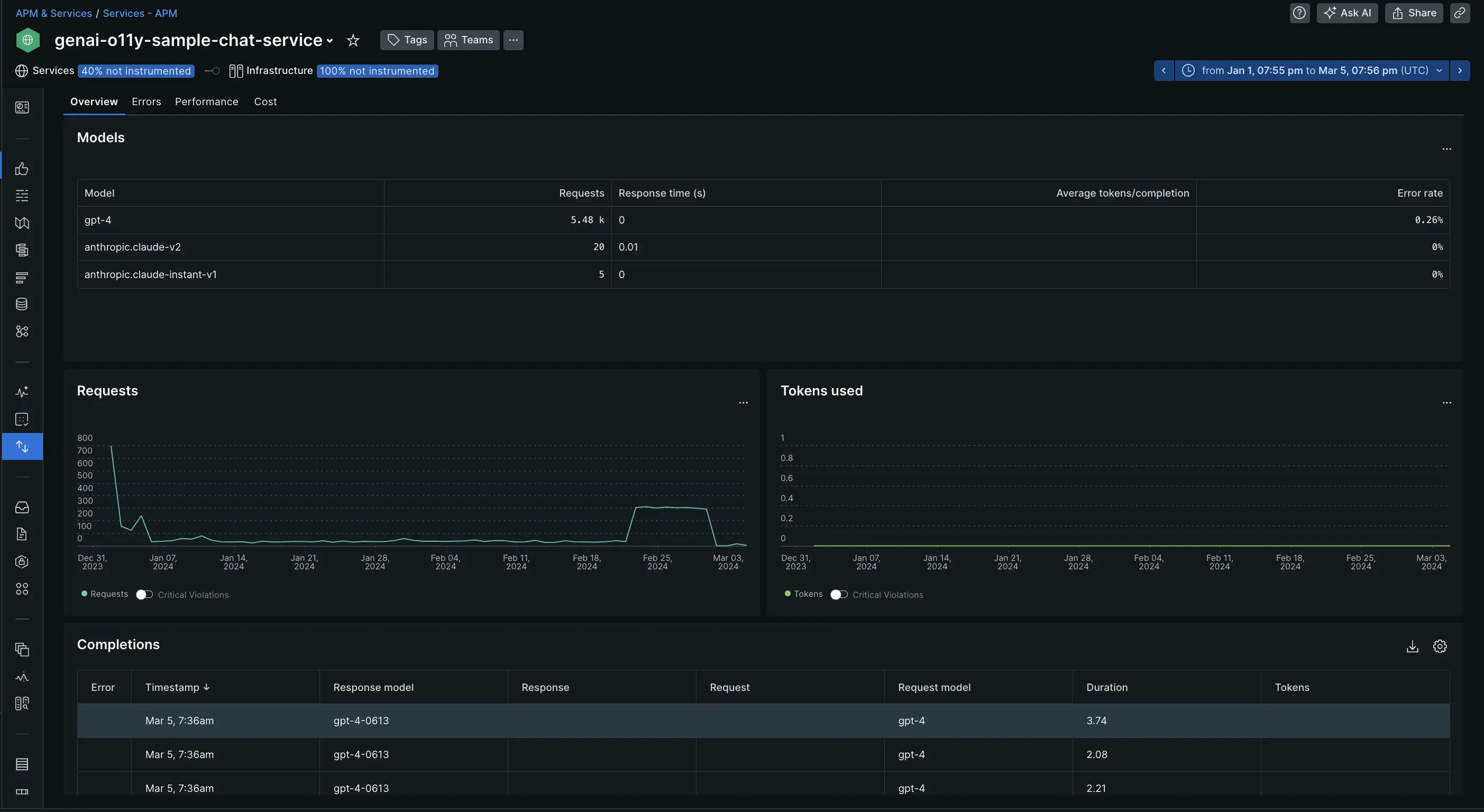Click the thumbs-up icon in sidebar
The height and width of the screenshot is (812, 1484).
click(x=22, y=169)
